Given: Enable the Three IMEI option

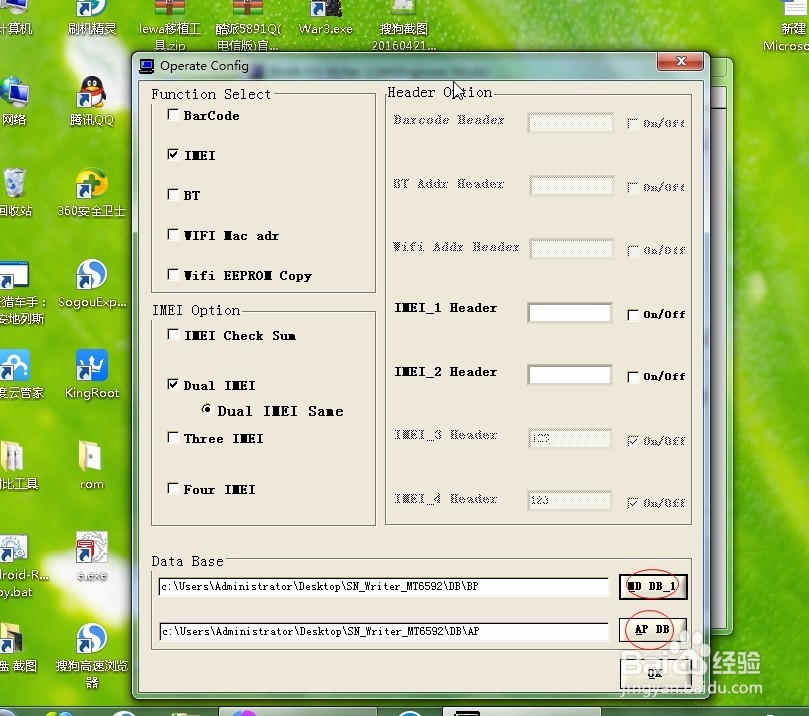Looking at the screenshot, I should [x=174, y=438].
